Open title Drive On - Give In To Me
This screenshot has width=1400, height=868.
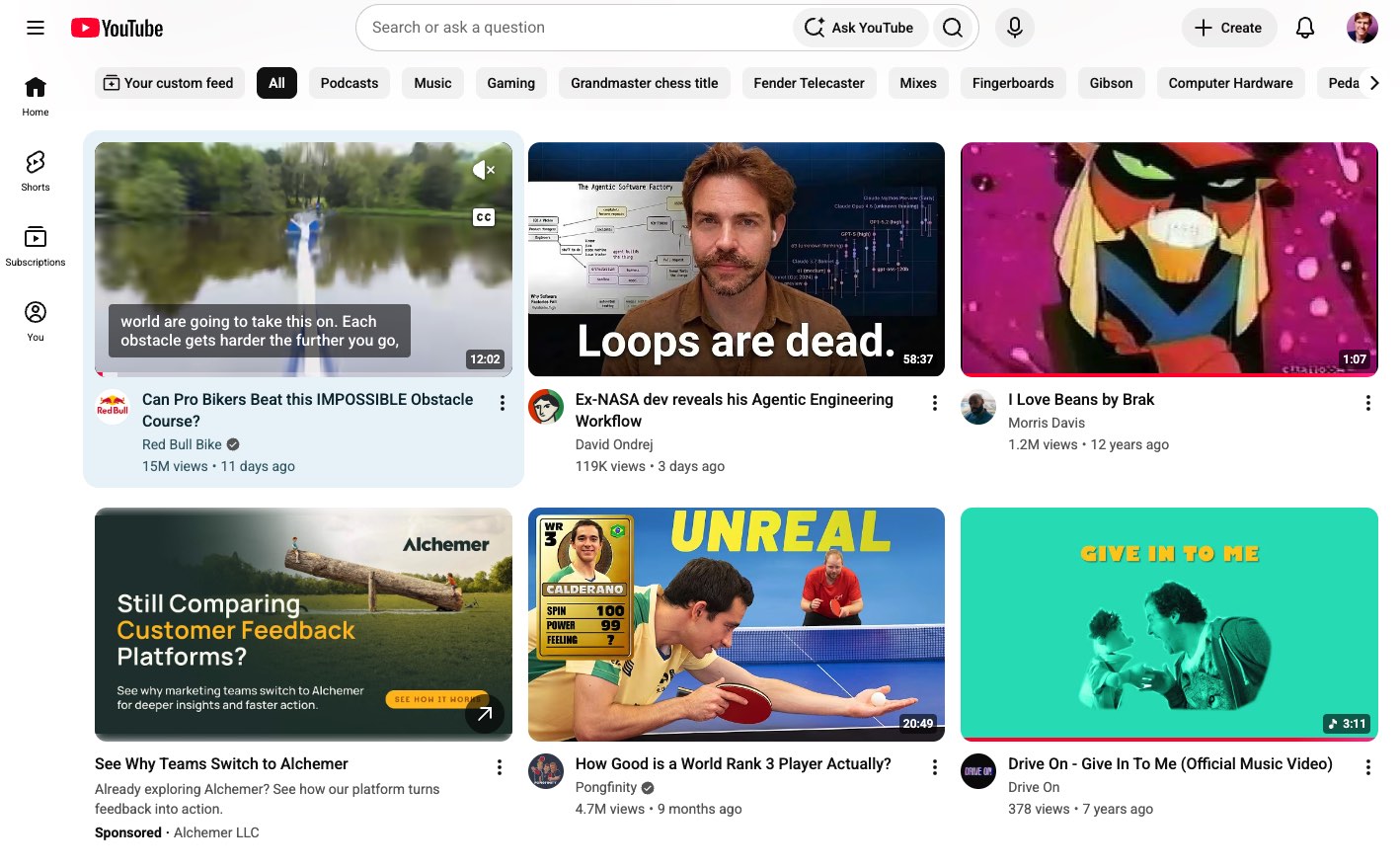coord(1170,763)
